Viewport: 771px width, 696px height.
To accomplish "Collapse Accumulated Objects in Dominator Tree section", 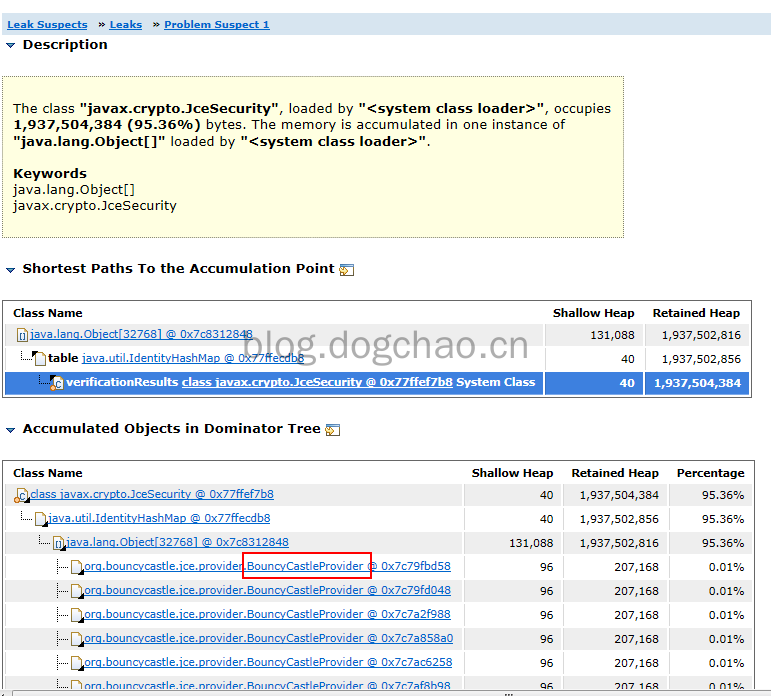I will point(10,430).
